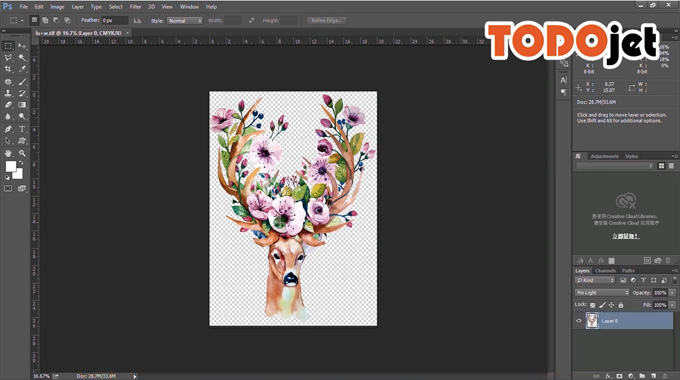The height and width of the screenshot is (380, 680).
Task: Select the Magic Wand tool
Action: click(x=22, y=57)
